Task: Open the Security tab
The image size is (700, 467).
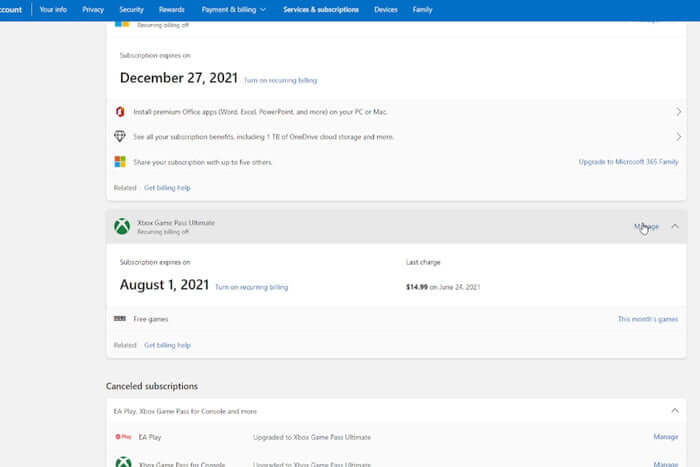Action: click(131, 9)
